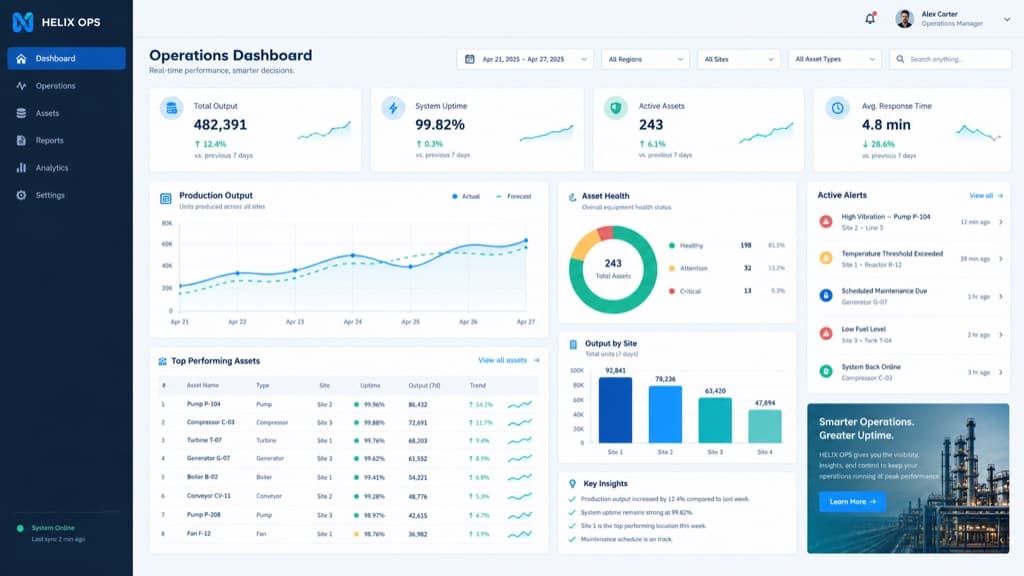Image resolution: width=1024 pixels, height=576 pixels.
Task: Click the Site 1 bar labeled 92,841
Action: click(x=615, y=410)
